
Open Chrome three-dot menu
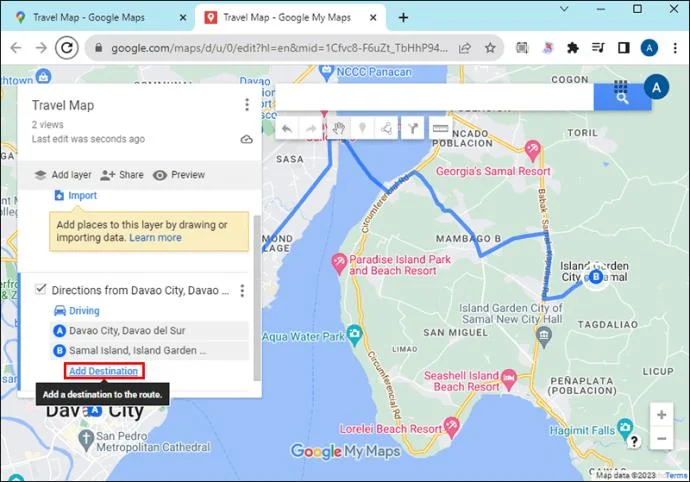(675, 48)
